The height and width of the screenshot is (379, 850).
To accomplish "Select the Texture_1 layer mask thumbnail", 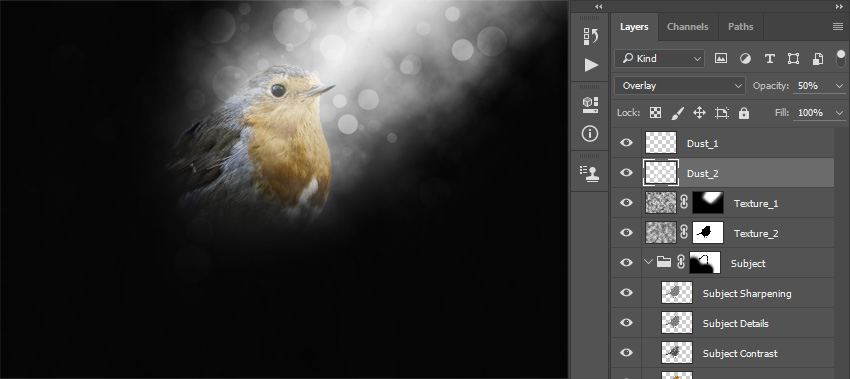I will coord(708,203).
